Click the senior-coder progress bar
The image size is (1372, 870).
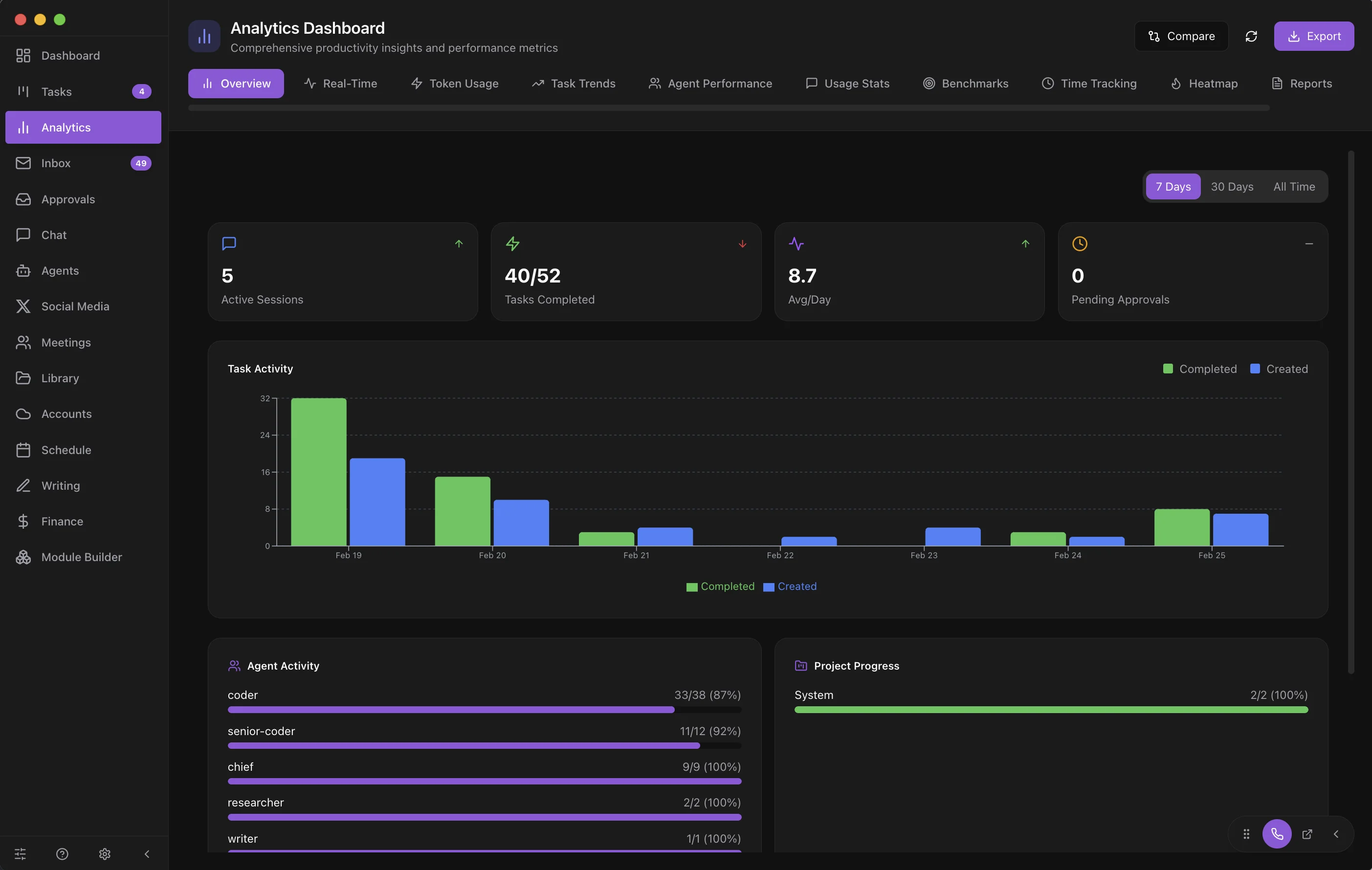click(x=484, y=746)
